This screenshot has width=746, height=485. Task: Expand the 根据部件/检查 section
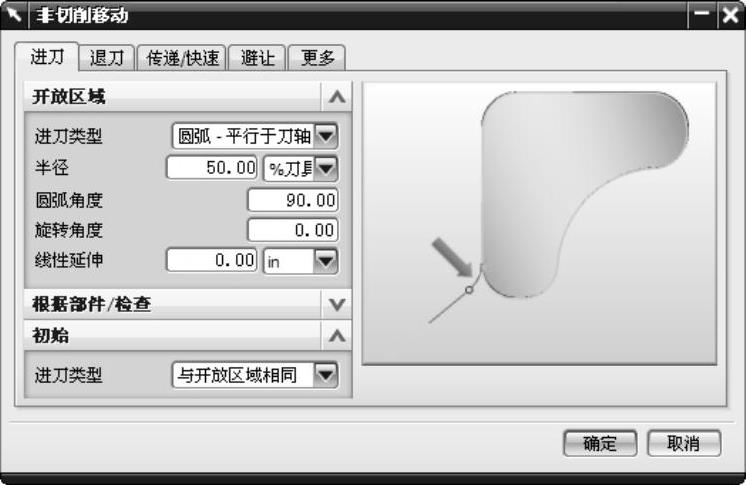(x=337, y=304)
